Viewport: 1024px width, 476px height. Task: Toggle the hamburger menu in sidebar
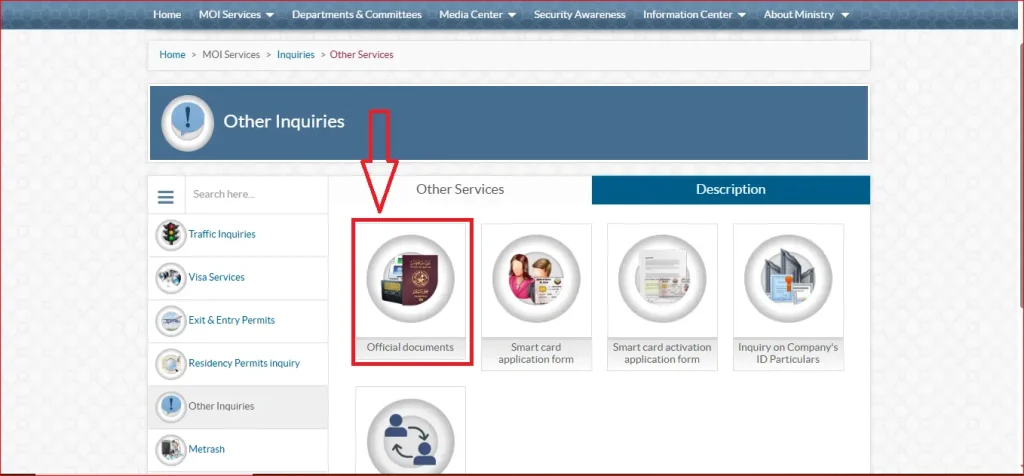(x=166, y=197)
